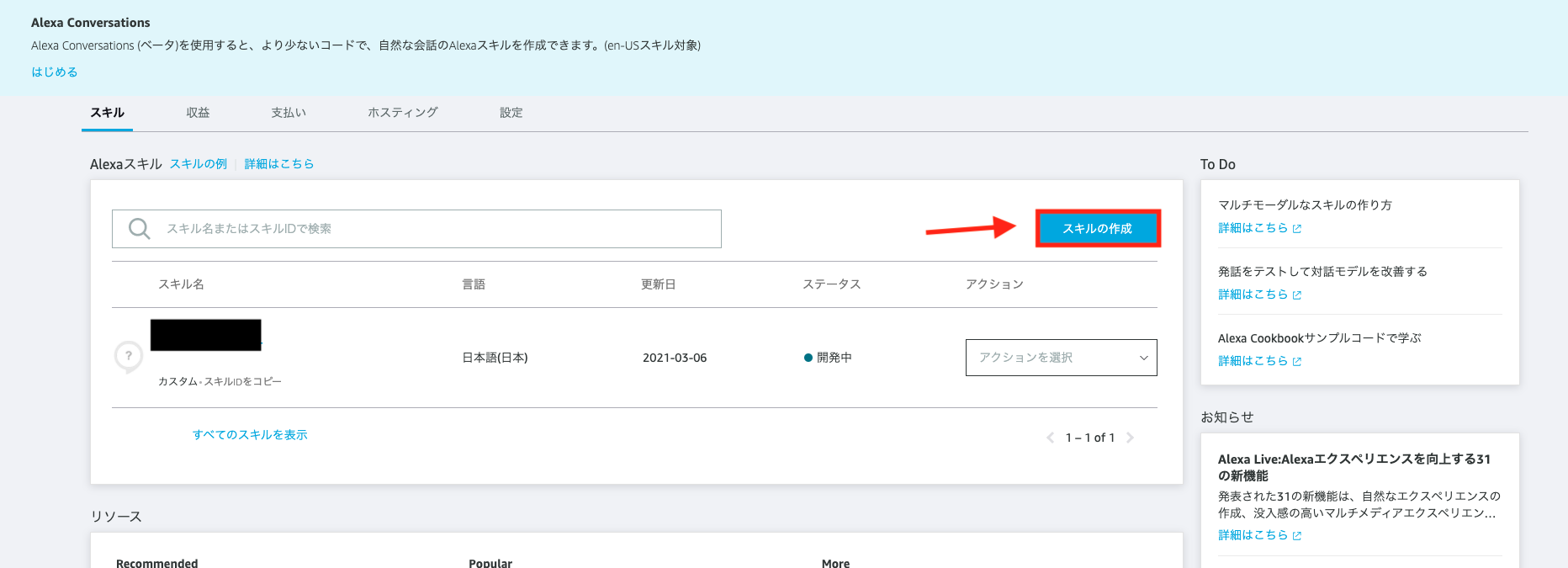This screenshot has height=568, width=1568.
Task: Open the ホスティング tab
Action: [403, 113]
